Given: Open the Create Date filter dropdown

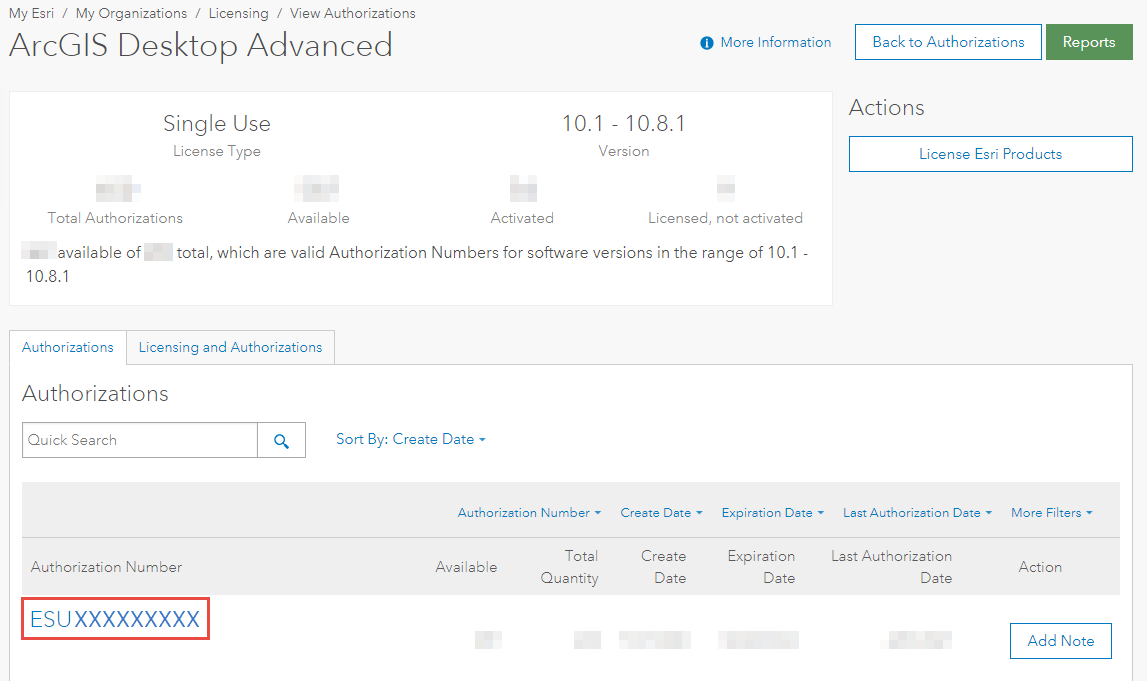Looking at the screenshot, I should pos(660,512).
